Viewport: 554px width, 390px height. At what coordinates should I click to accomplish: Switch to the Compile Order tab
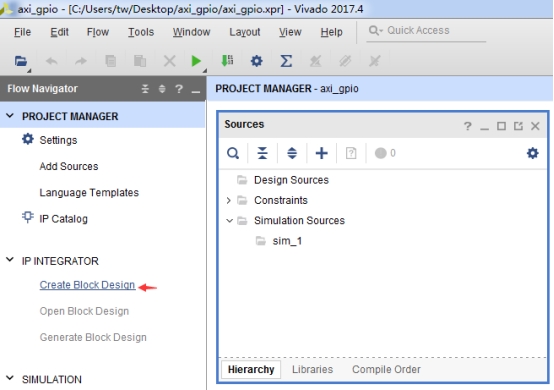(x=386, y=370)
